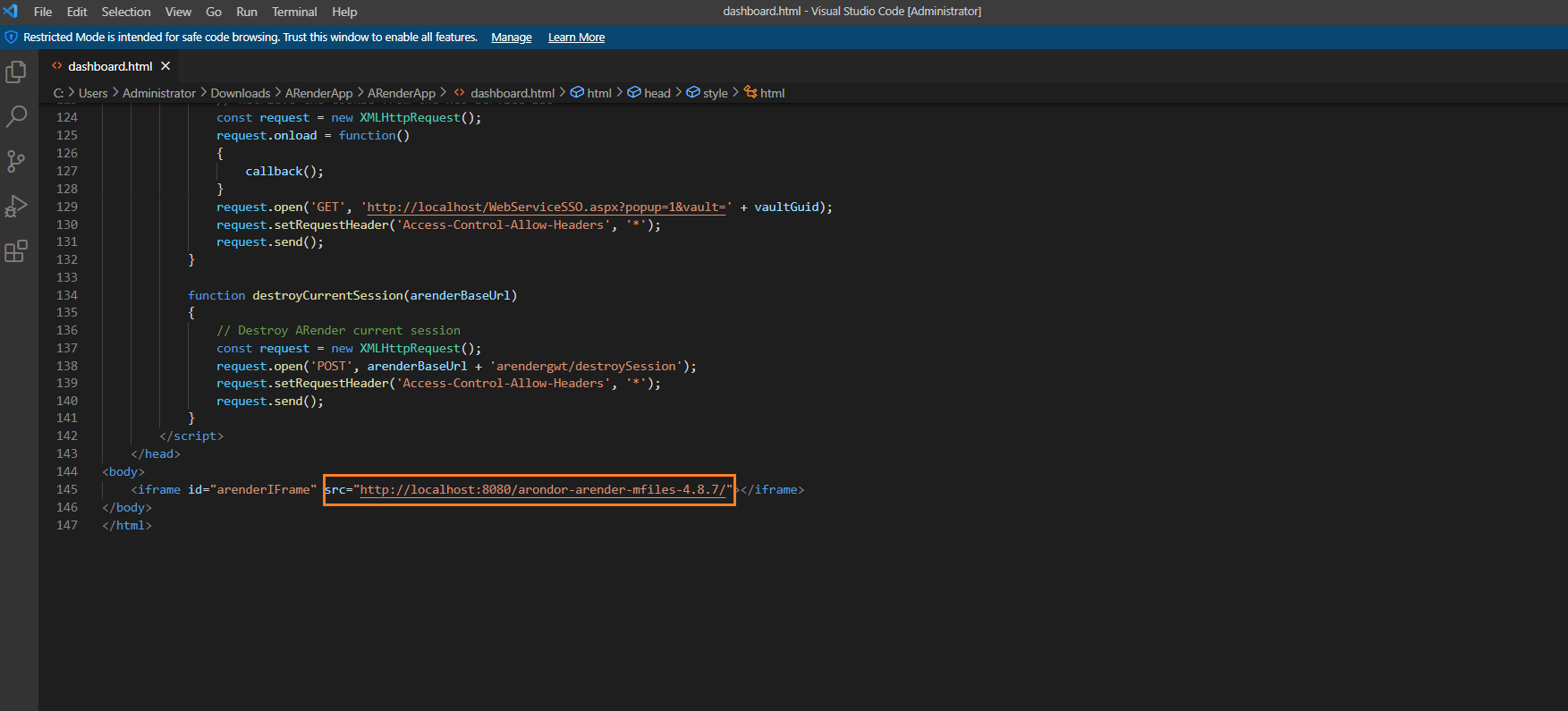The image size is (1568, 711).
Task: Open the Extensions view icon
Action: point(16,251)
